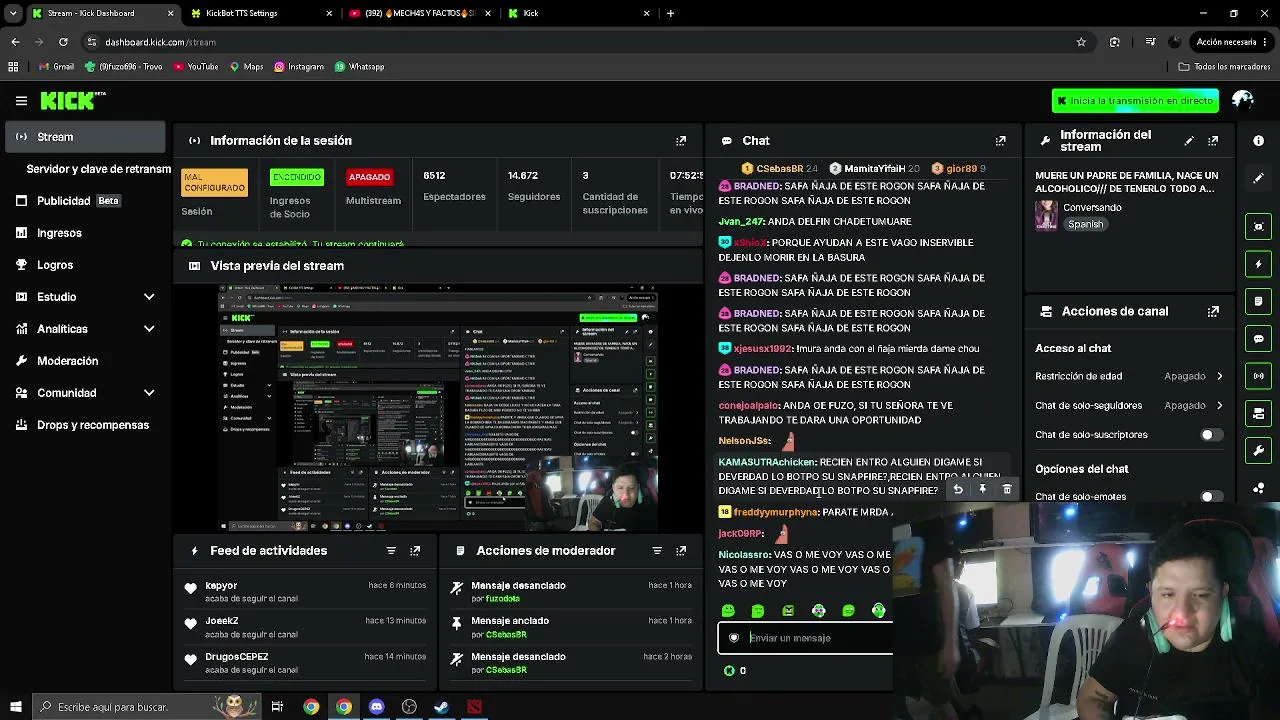1280x720 pixels.
Task: Toggle moderator actions note icon in right sidebar
Action: point(1259,301)
